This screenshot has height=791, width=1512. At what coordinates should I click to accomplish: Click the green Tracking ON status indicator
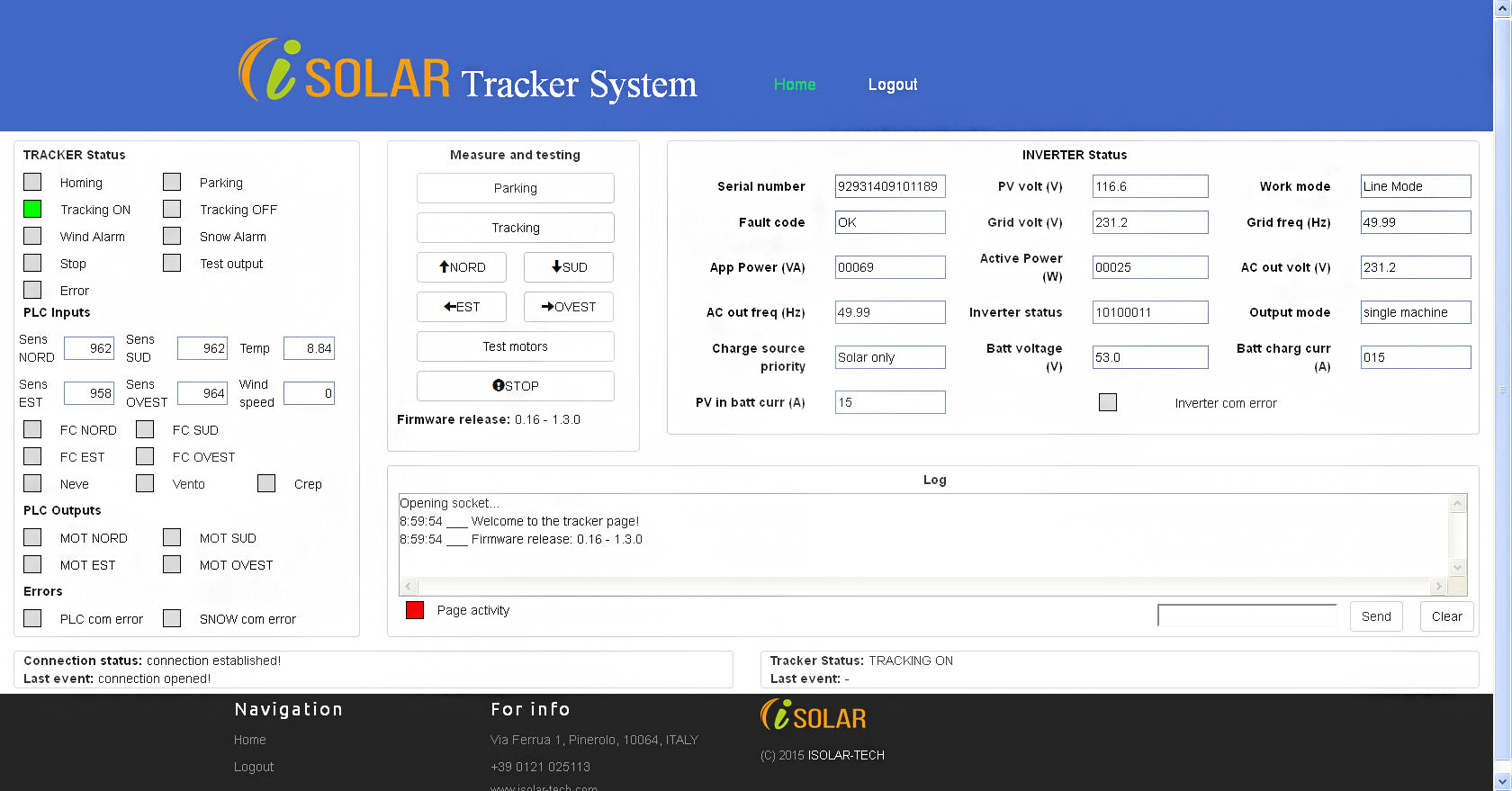coord(32,209)
